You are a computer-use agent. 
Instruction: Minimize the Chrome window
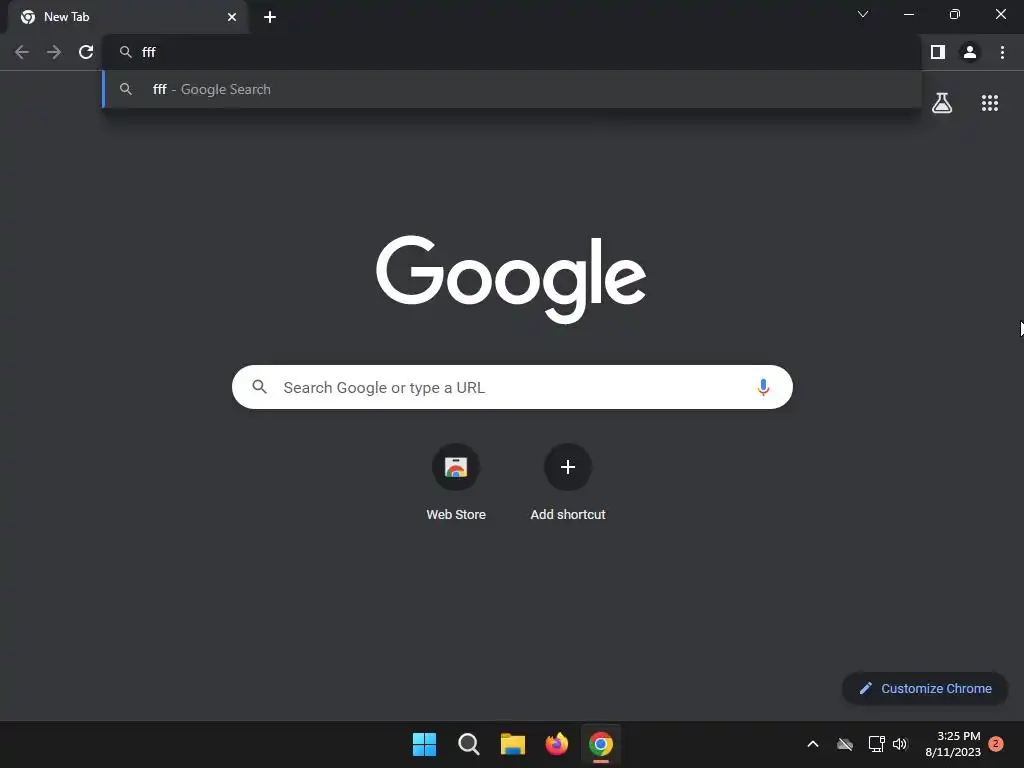(908, 14)
